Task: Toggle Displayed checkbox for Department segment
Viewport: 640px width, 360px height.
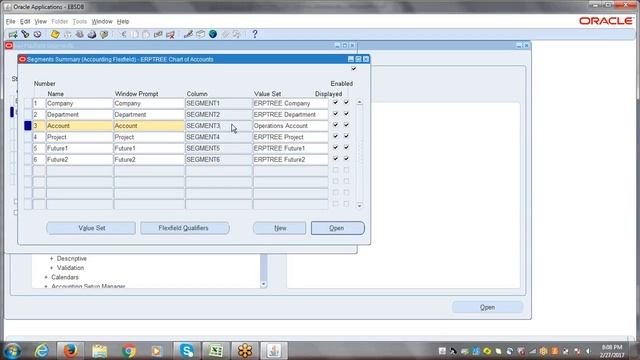Action: click(336, 114)
